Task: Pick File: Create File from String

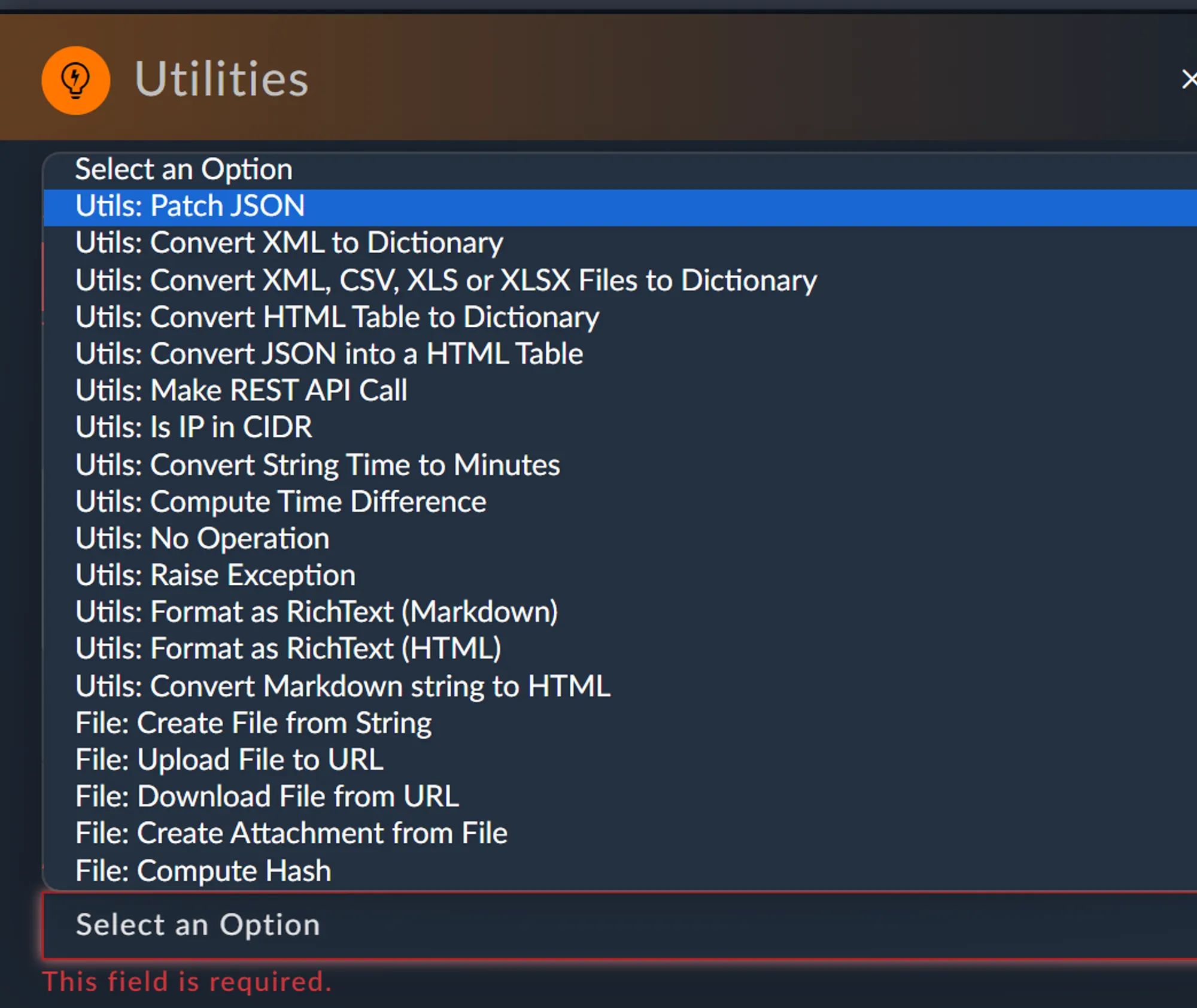Action: click(254, 723)
